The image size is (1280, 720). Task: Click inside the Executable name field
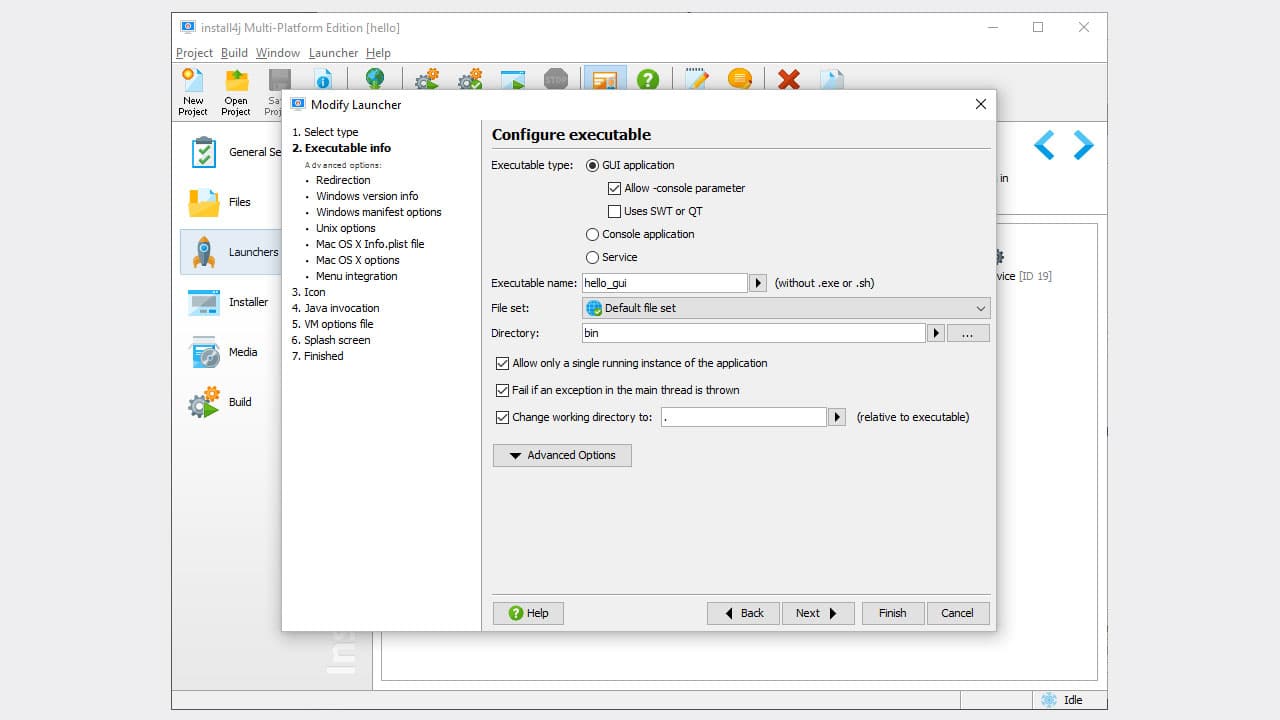(663, 283)
